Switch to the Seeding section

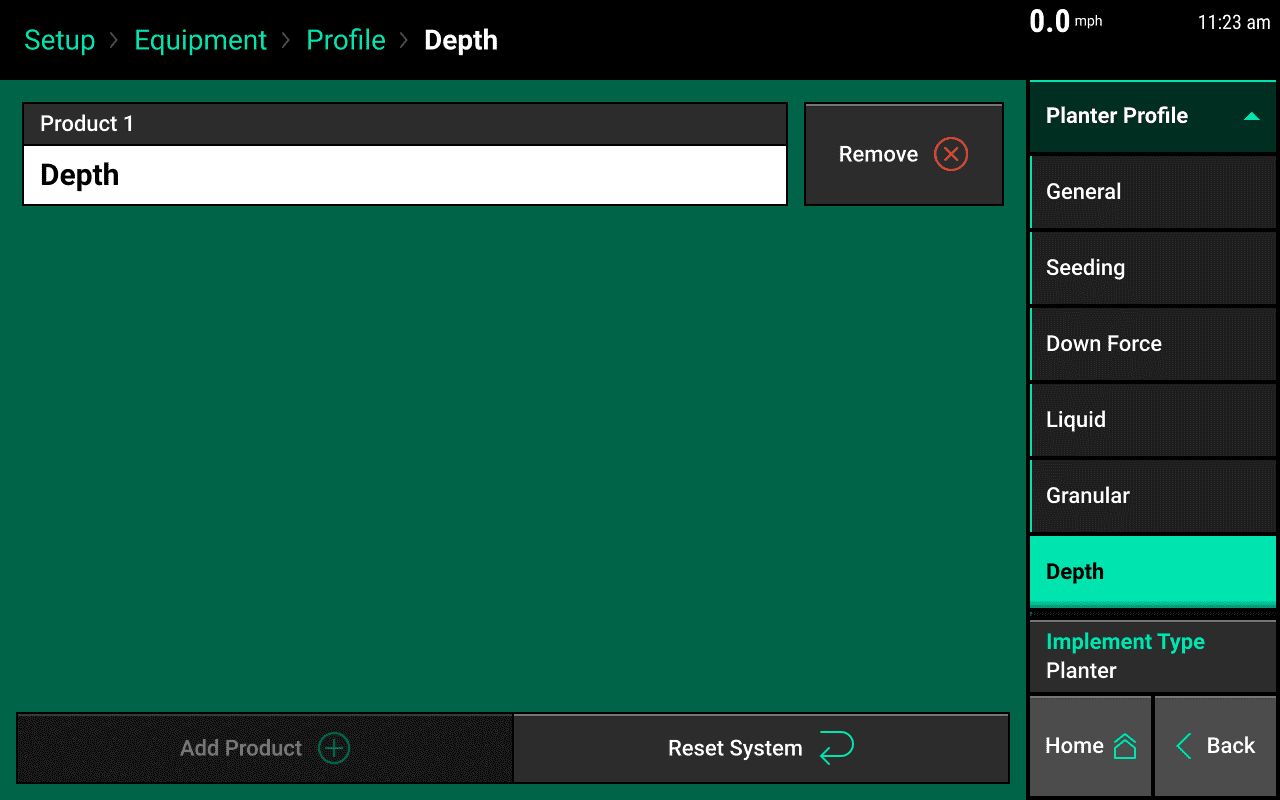click(x=1153, y=268)
